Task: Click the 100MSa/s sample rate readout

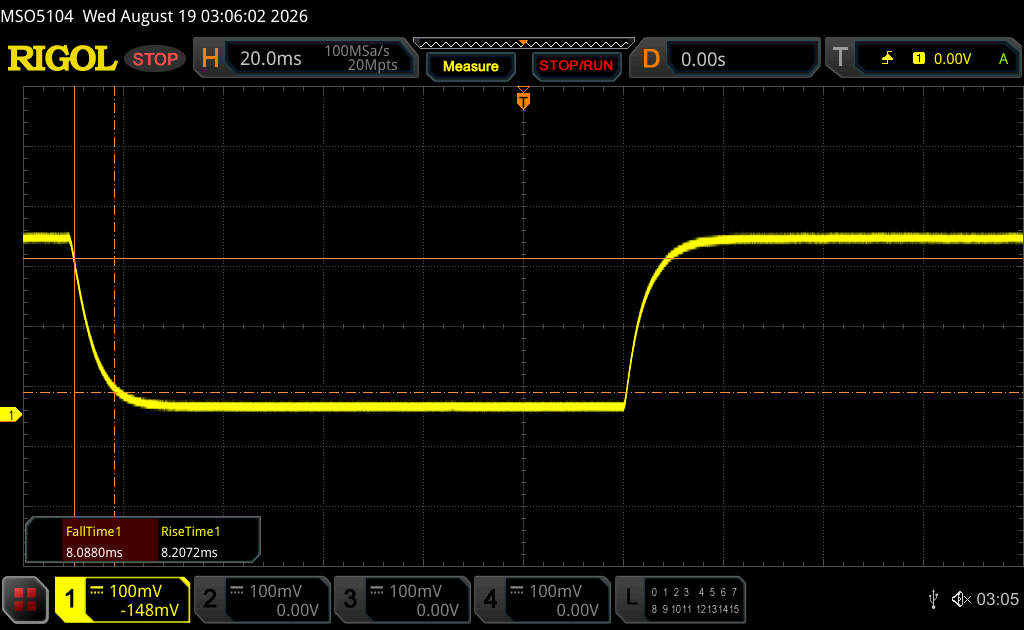Action: (x=357, y=50)
